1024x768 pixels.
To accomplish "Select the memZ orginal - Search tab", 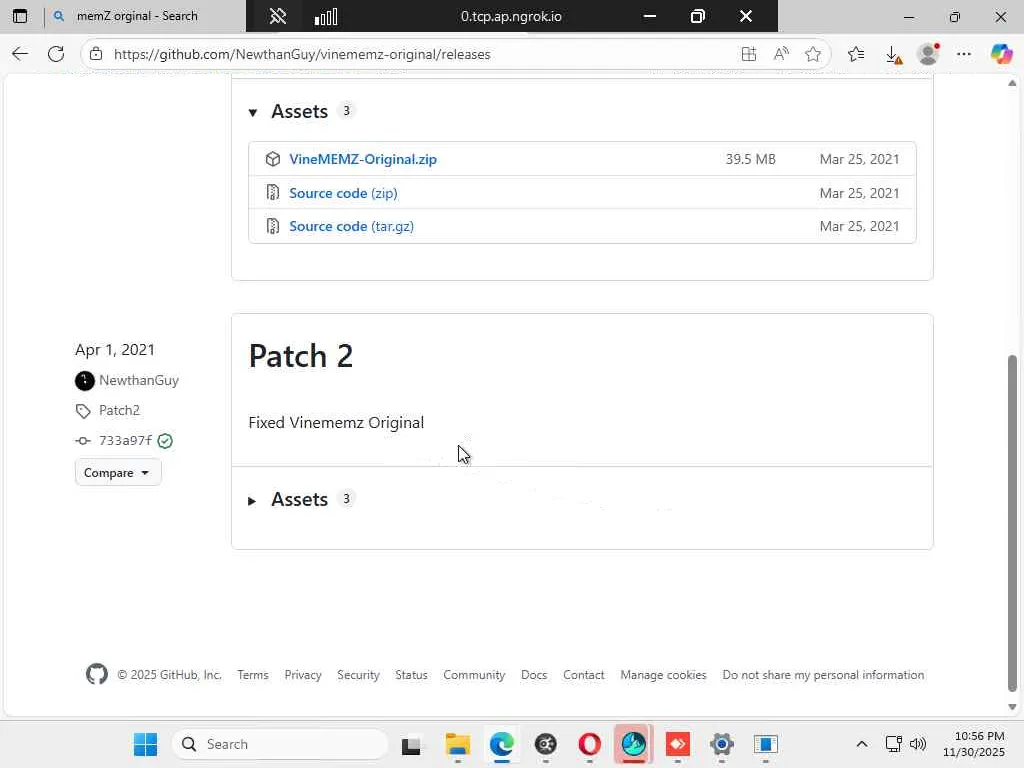I will 137,16.
